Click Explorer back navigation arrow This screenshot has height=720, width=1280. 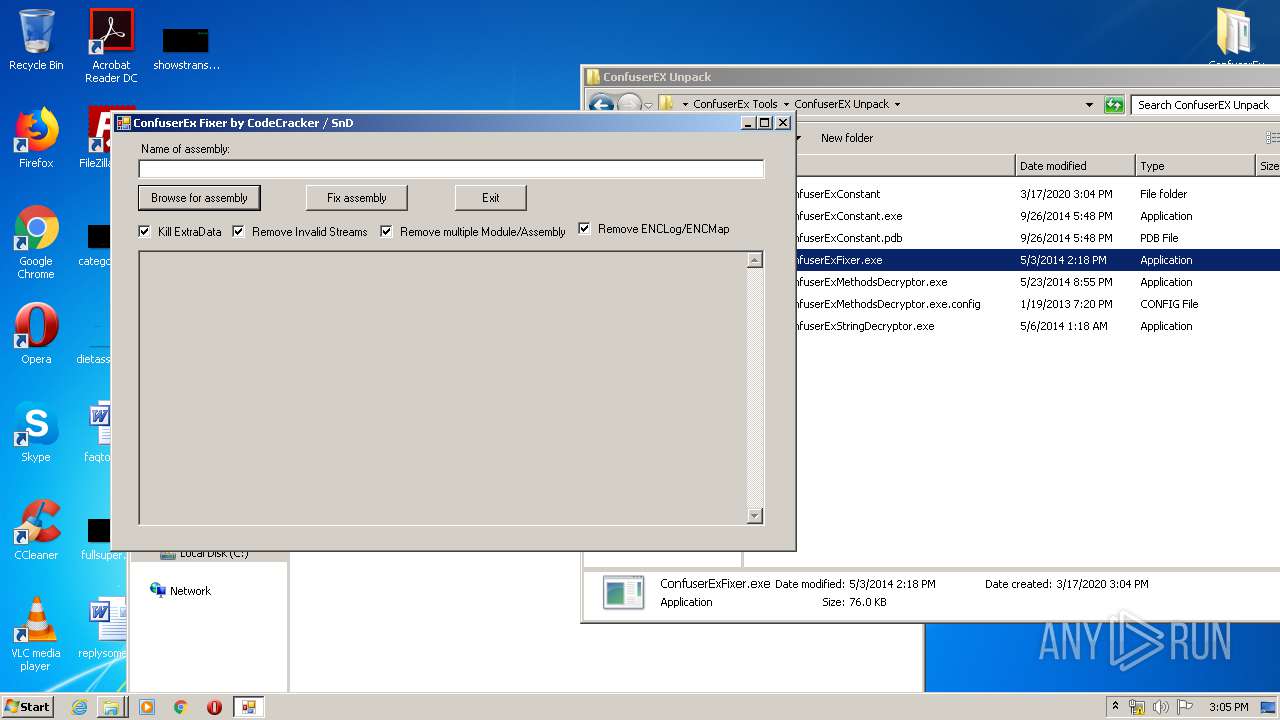coord(601,104)
